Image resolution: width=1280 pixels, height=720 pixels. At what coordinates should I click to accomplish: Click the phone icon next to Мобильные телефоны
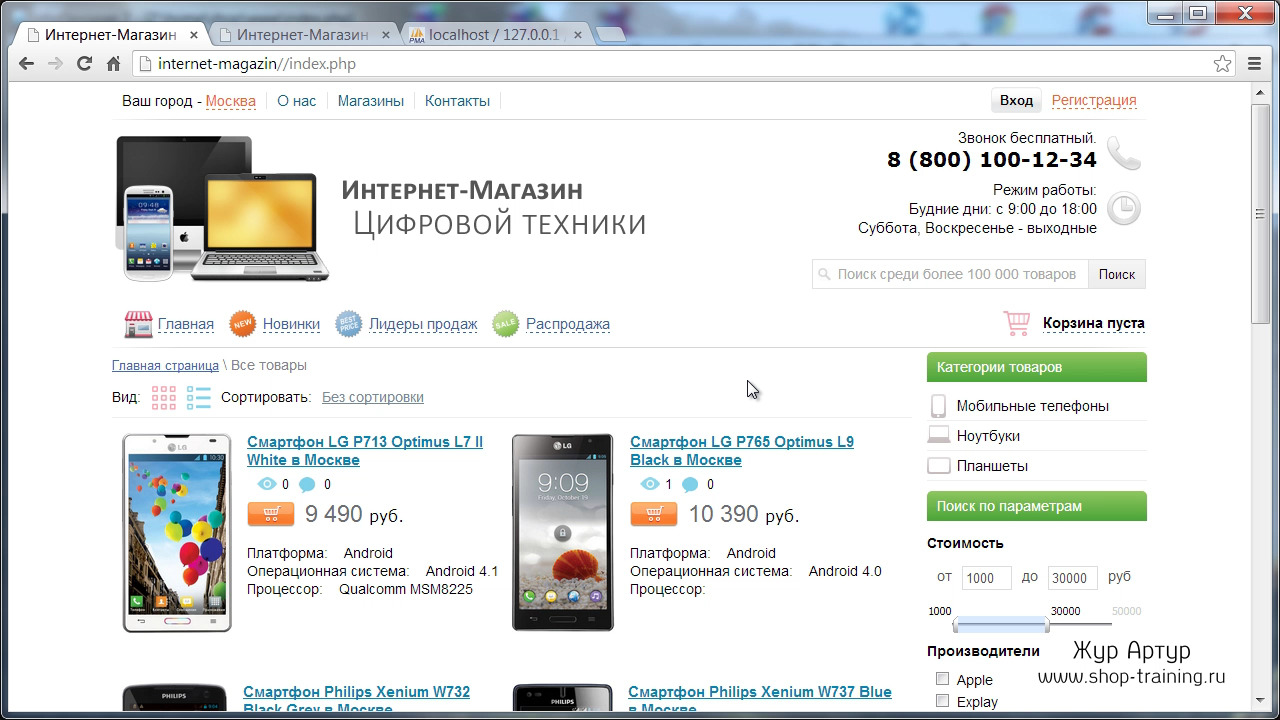coord(939,406)
